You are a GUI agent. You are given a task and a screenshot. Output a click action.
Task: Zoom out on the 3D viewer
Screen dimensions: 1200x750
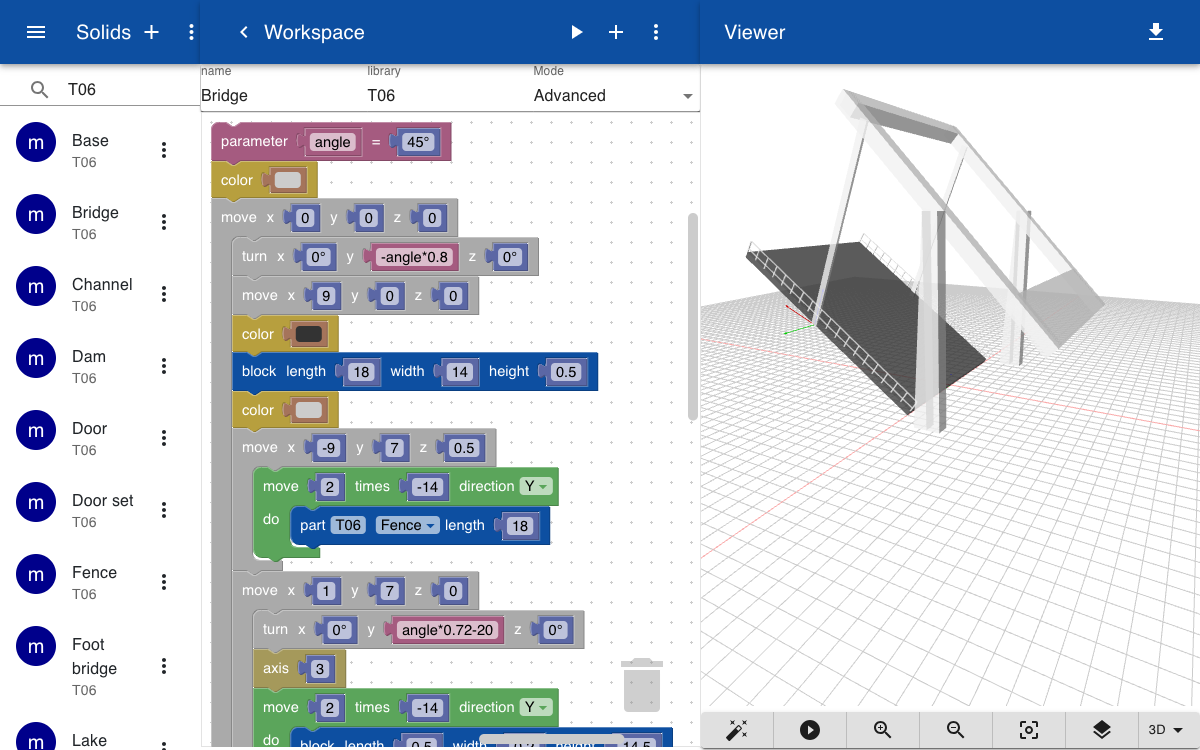(x=956, y=730)
